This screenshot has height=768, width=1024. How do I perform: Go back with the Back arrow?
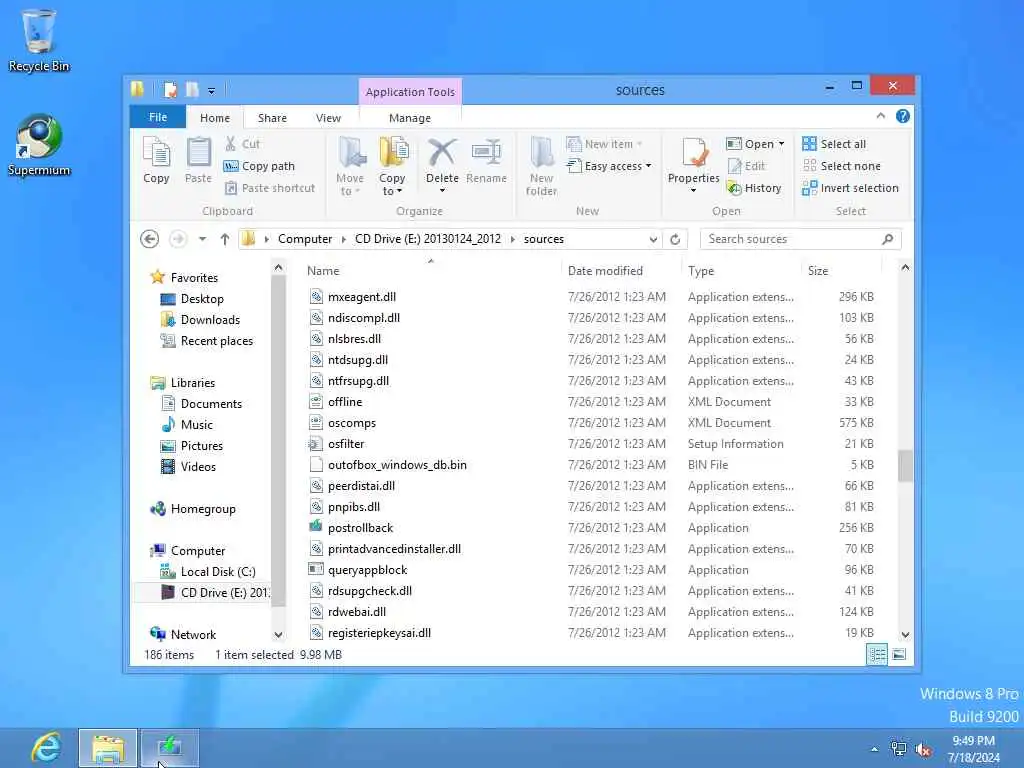click(150, 239)
